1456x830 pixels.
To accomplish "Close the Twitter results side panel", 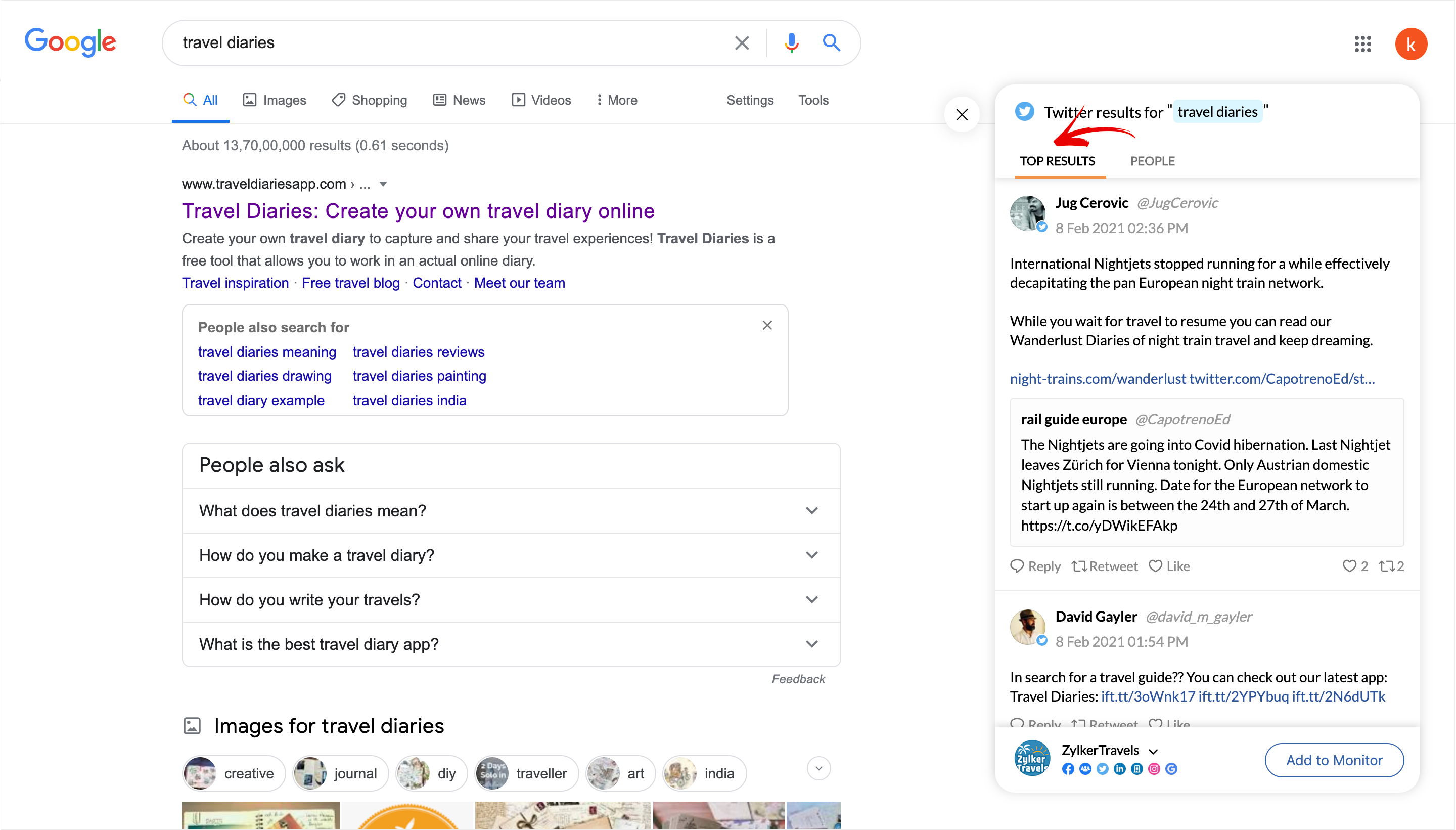I will tap(962, 115).
